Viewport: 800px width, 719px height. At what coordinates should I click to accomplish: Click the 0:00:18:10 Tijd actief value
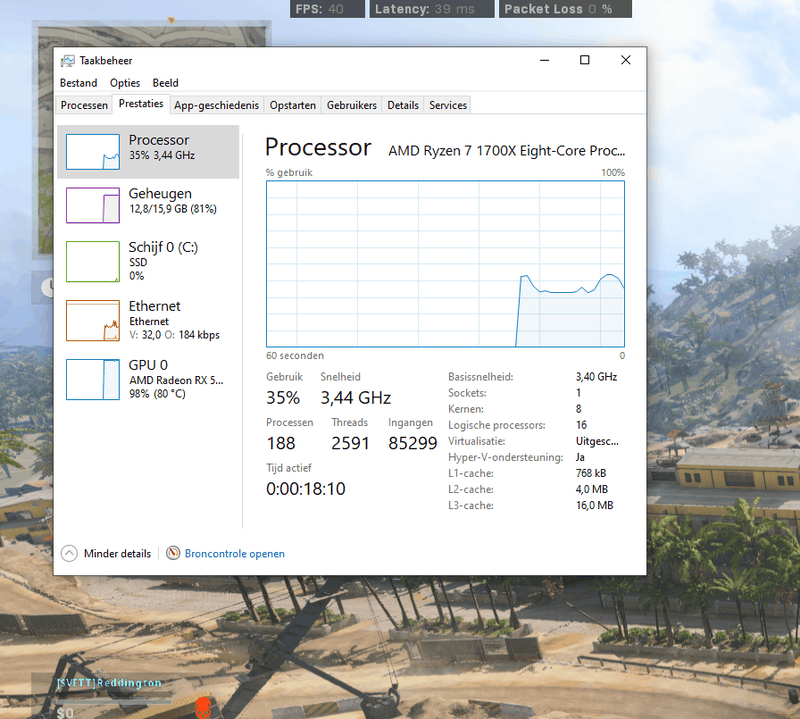click(306, 489)
